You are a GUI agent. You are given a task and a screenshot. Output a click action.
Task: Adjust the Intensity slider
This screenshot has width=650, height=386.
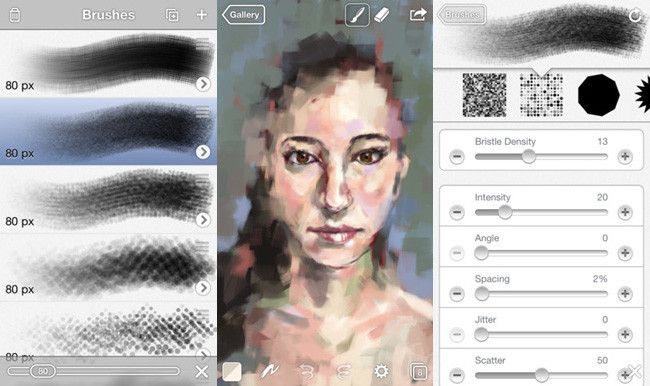tap(541, 212)
